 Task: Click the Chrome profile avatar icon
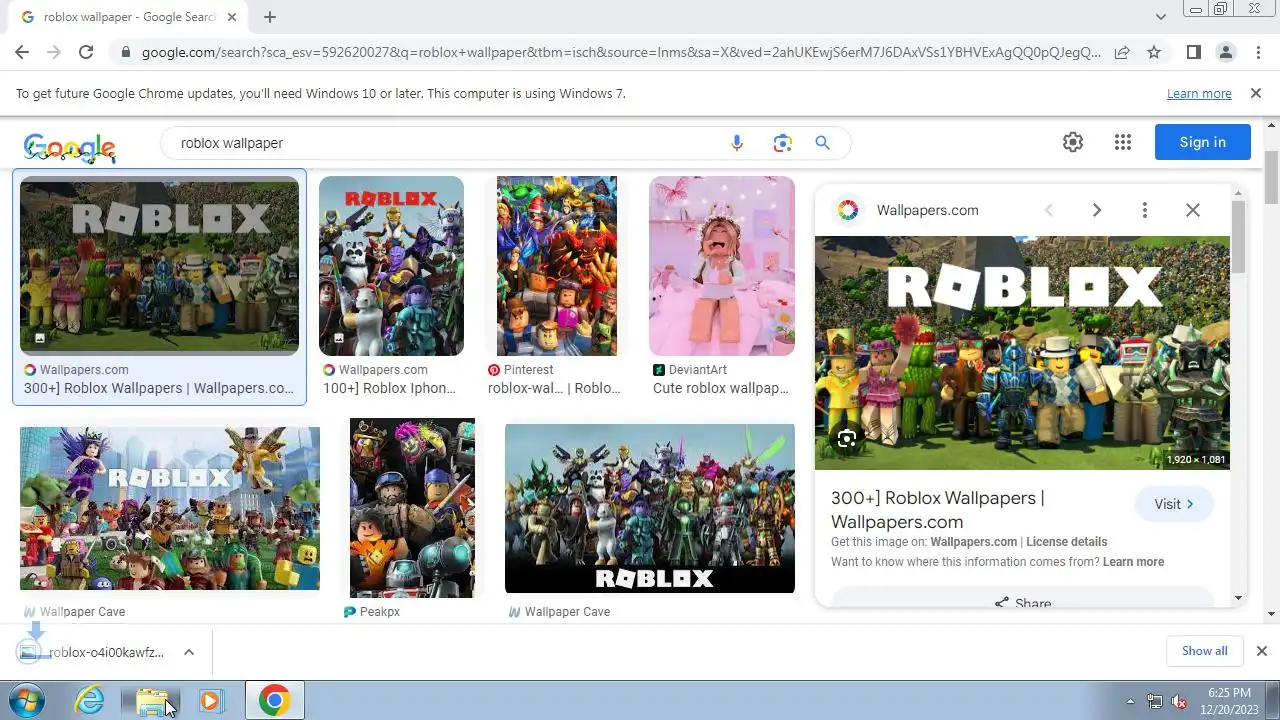(1225, 52)
